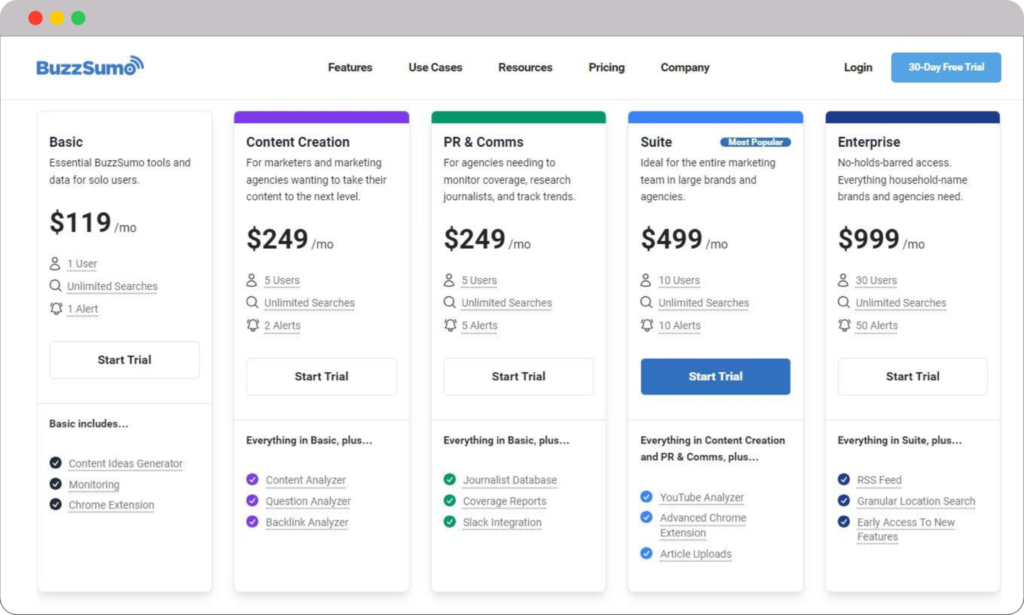The height and width of the screenshot is (615, 1024).
Task: Click bell icon beside 10 Alerts
Action: point(647,325)
